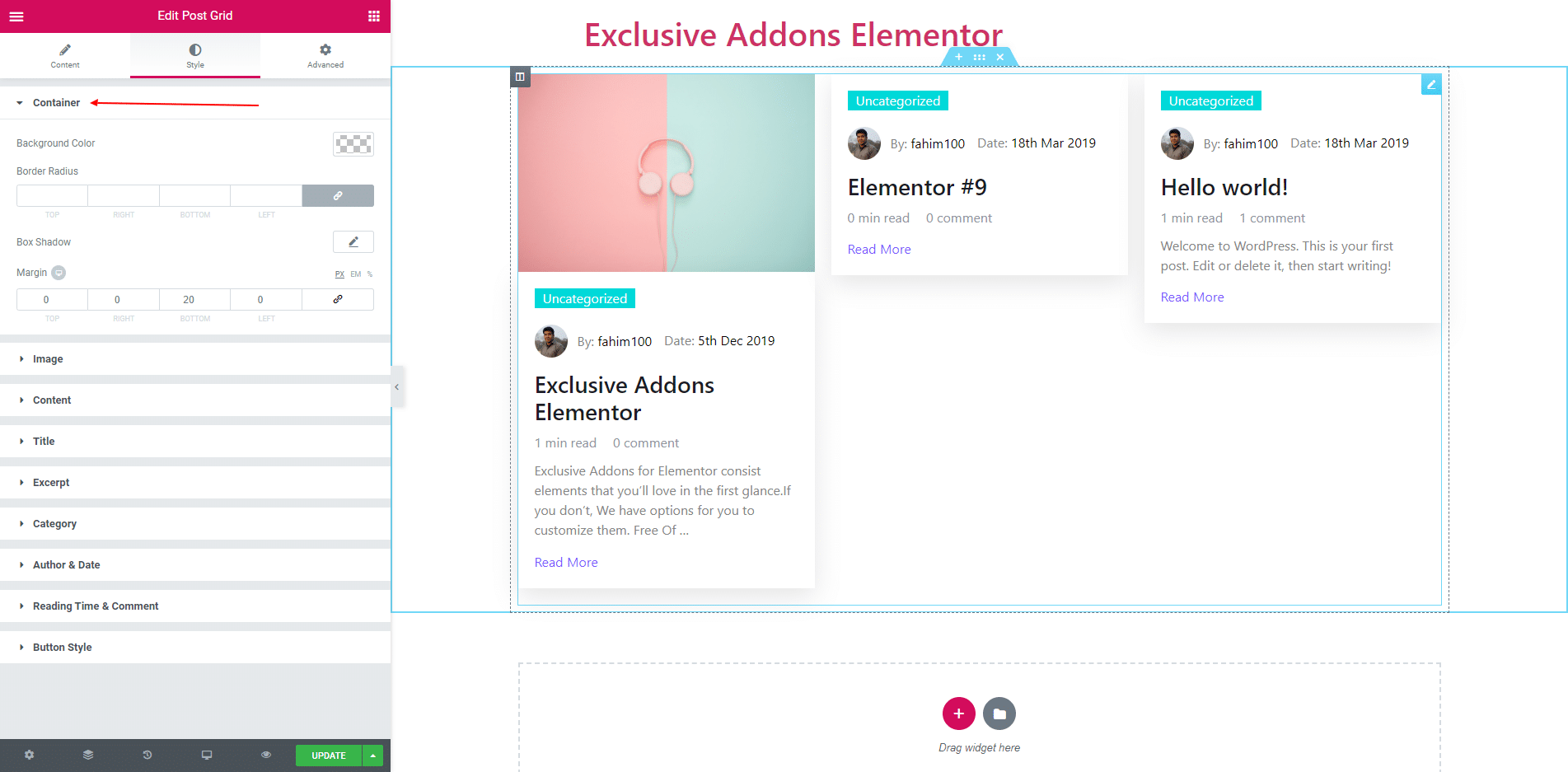This screenshot has width=1568, height=772.
Task: Open the hamburger menu in panel header
Action: [x=16, y=16]
